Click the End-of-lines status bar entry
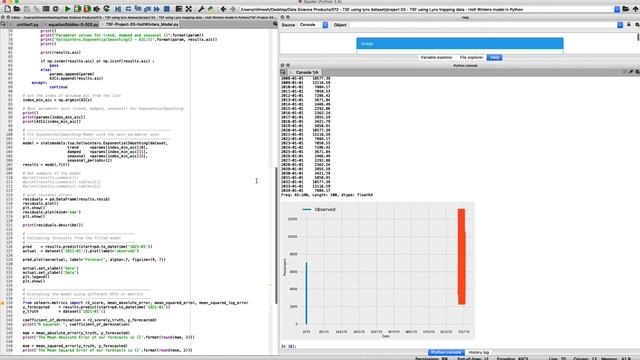This screenshot has height=360, width=640. click(473, 358)
